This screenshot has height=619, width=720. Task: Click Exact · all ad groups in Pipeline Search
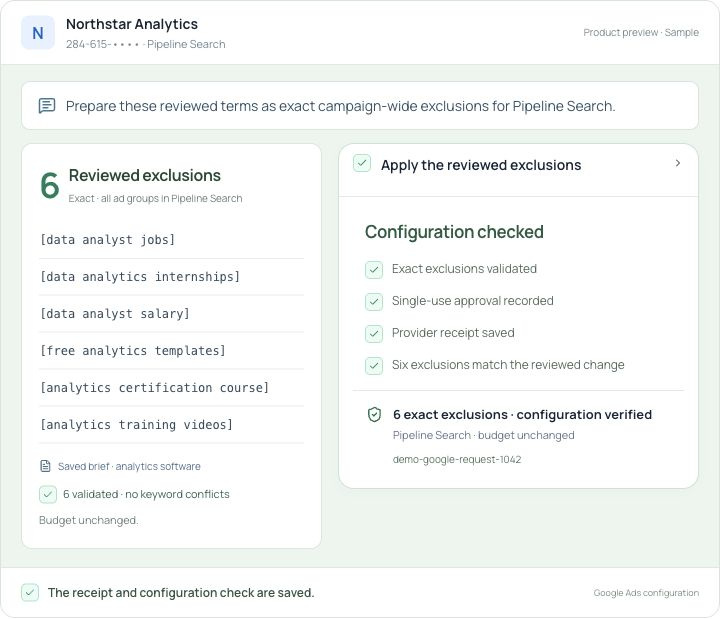click(x=155, y=198)
